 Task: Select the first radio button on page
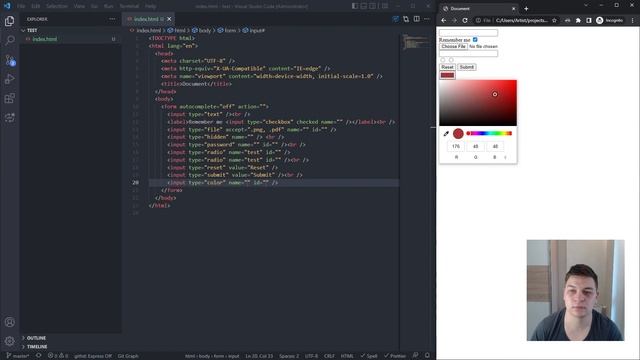click(443, 60)
